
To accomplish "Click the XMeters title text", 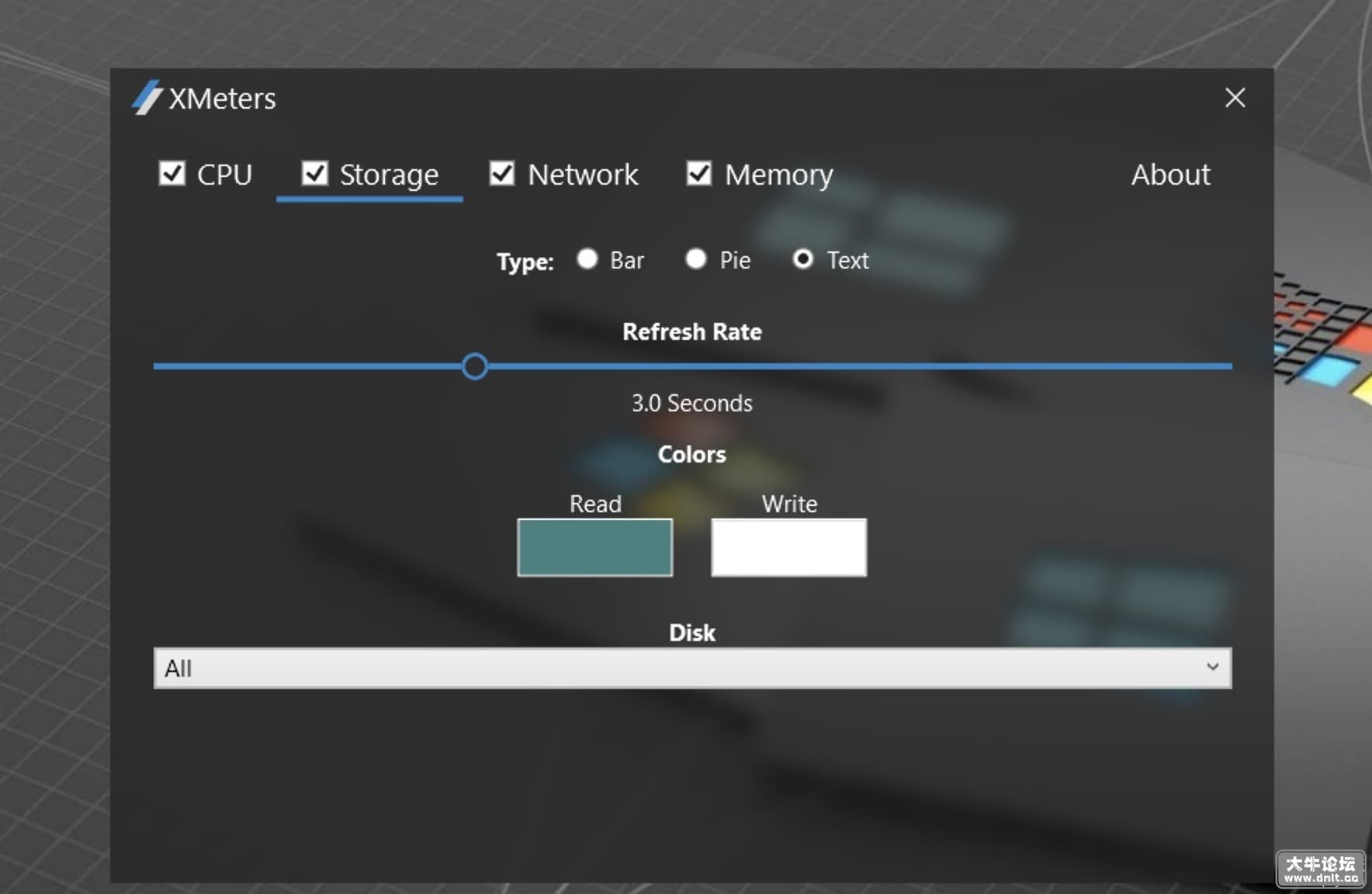I will click(222, 99).
